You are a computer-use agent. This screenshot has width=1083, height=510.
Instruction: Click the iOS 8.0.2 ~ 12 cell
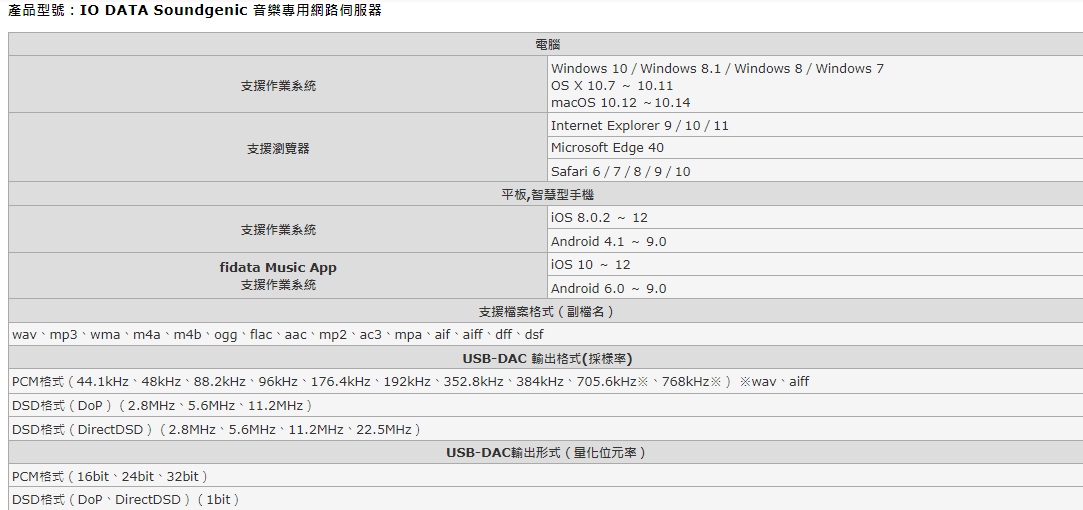599,218
